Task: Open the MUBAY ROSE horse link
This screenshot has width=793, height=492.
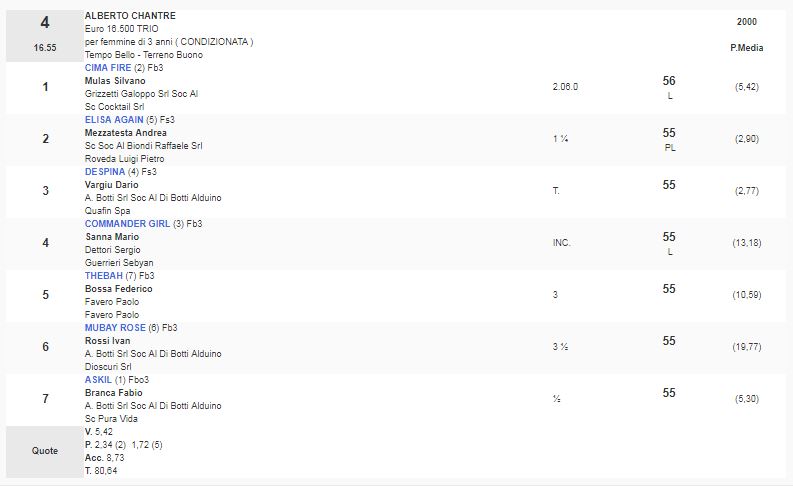Action: [116, 328]
